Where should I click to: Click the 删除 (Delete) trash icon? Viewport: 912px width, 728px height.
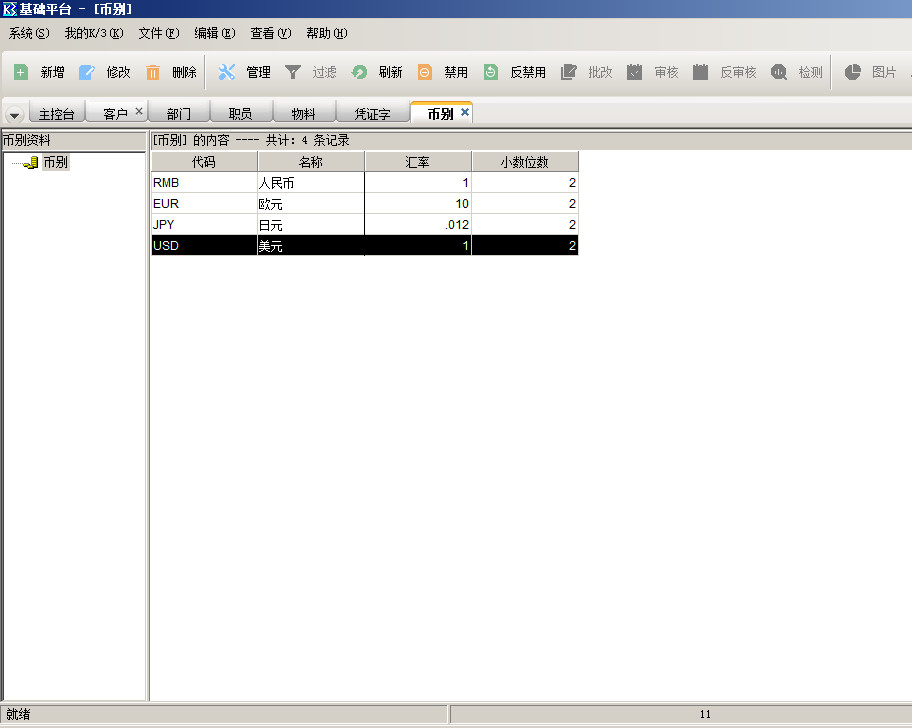(153, 72)
